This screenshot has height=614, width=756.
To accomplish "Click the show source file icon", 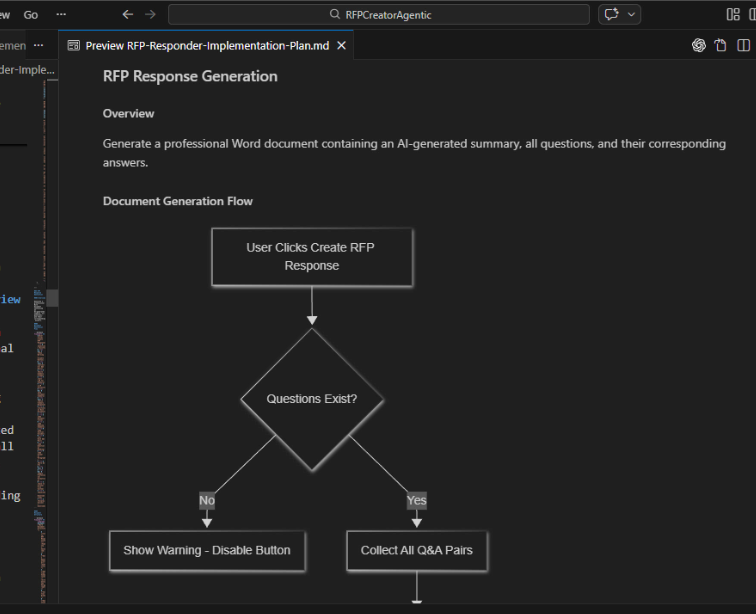I will click(x=720, y=46).
